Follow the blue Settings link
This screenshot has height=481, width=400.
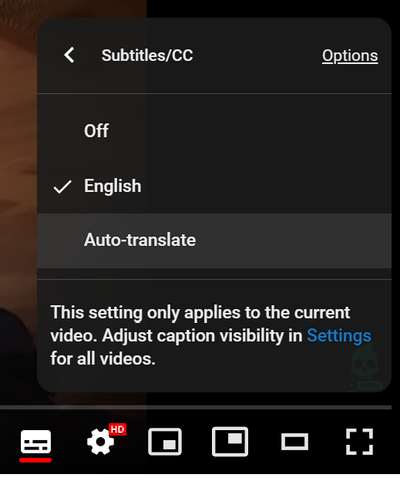coord(339,335)
